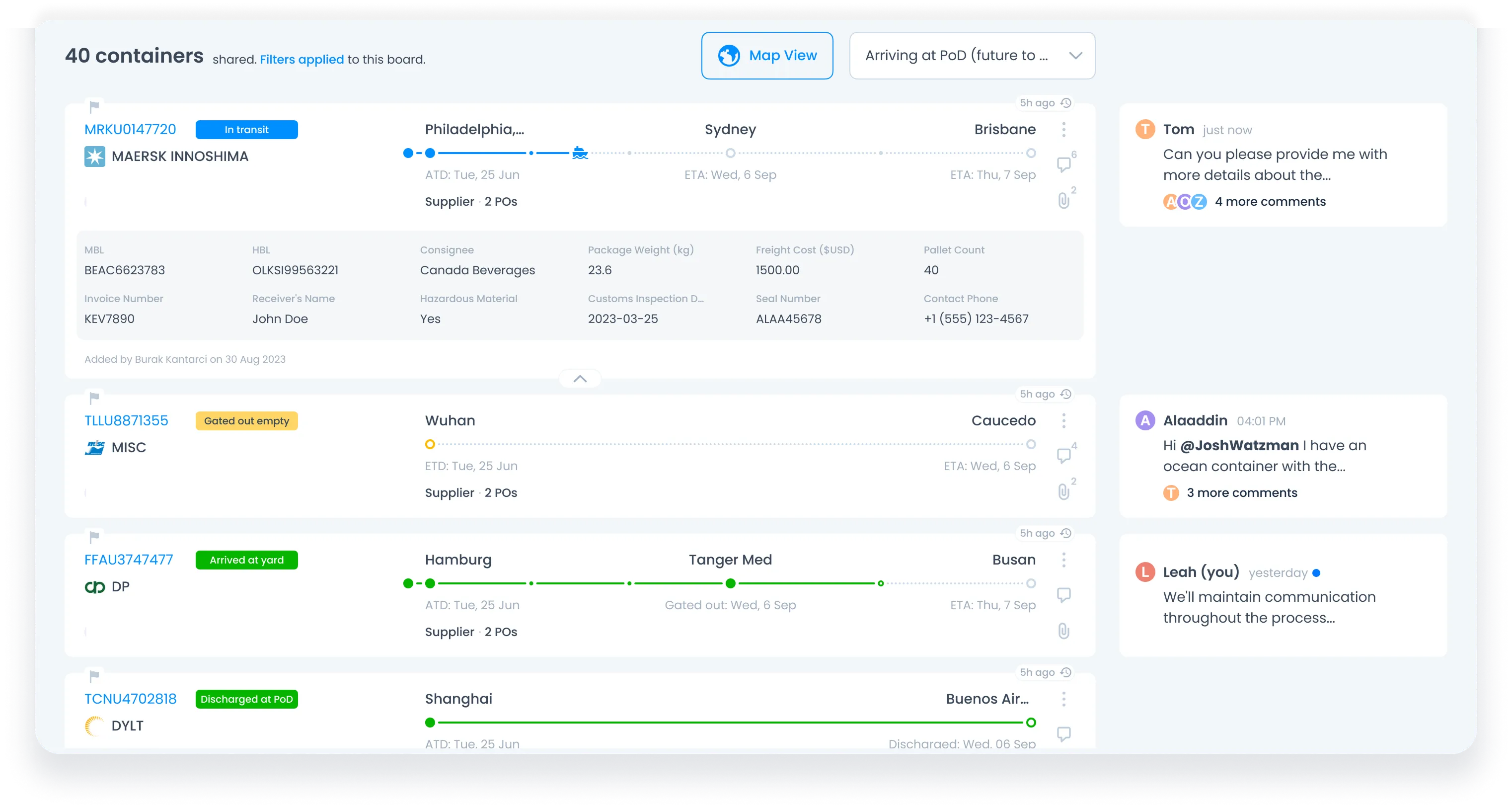Viewport: 1512px width, 809px height.
Task: Flag the MRKU0147720 container
Action: pyautogui.click(x=94, y=107)
